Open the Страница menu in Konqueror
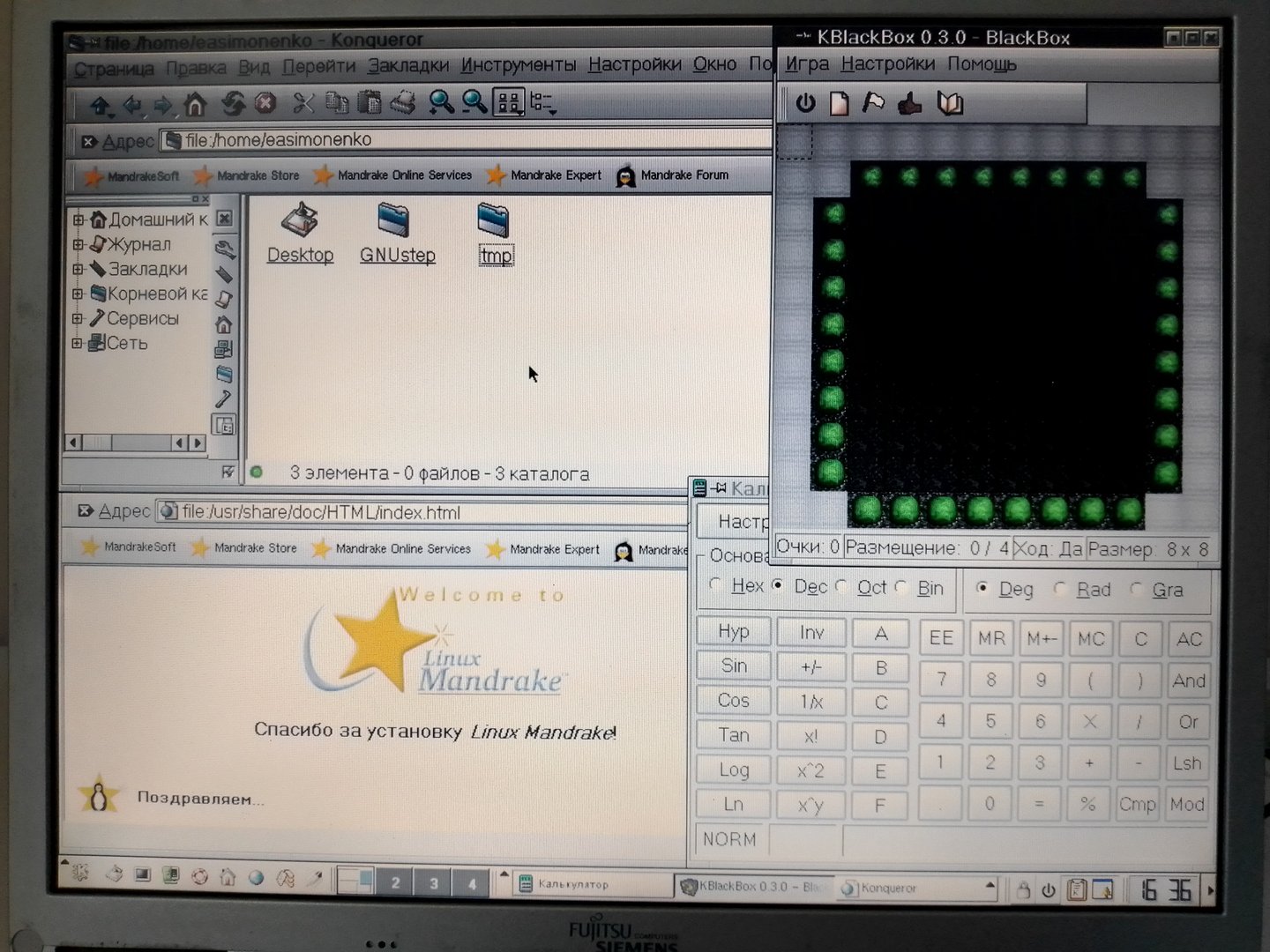The width and height of the screenshot is (1270, 952). tap(114, 69)
